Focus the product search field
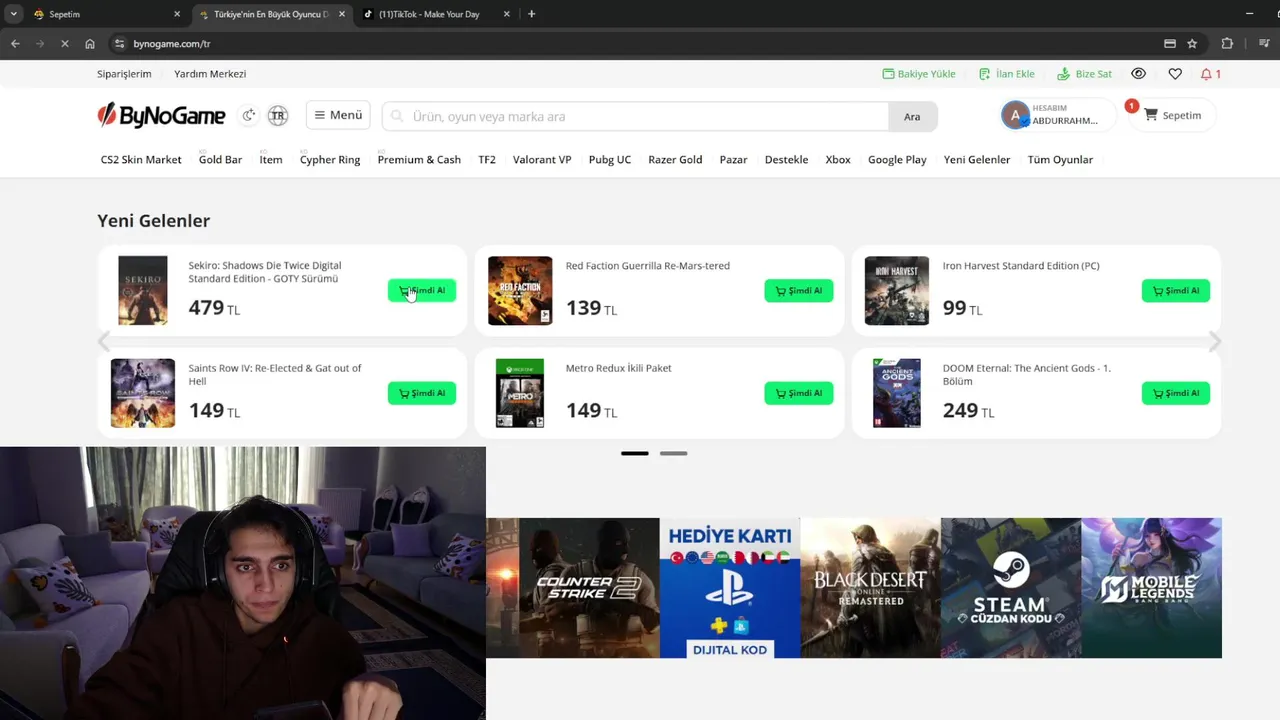 (x=635, y=116)
